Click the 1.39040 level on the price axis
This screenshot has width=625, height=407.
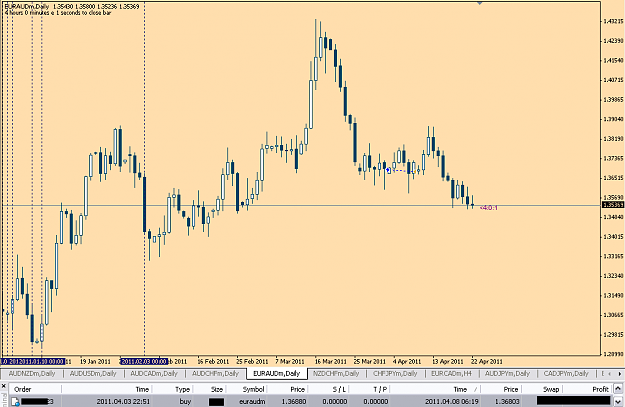tap(613, 119)
